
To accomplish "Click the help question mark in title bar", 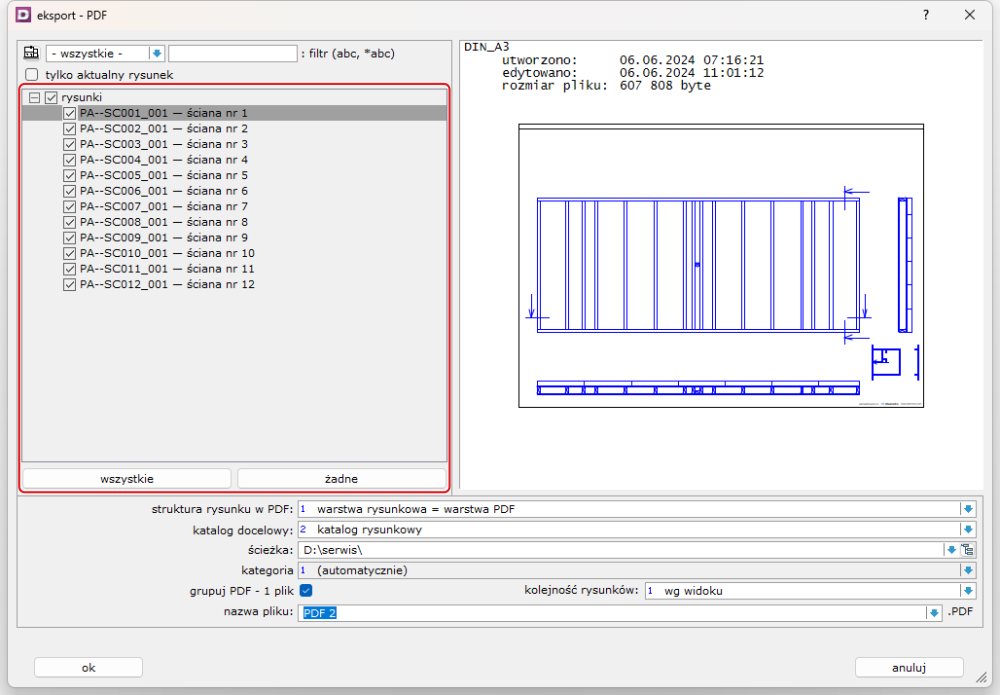I will (x=925, y=15).
